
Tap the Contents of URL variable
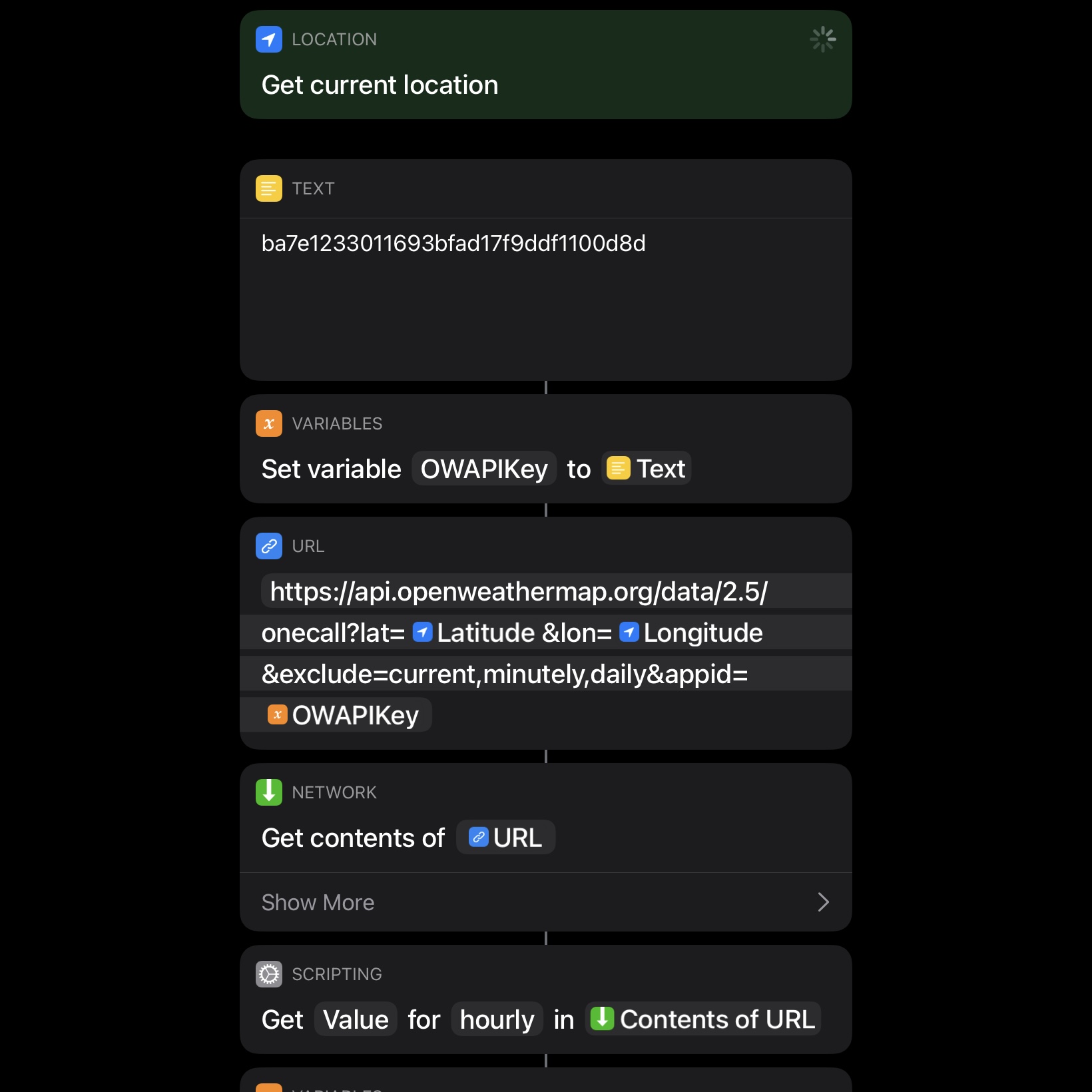click(x=703, y=1019)
